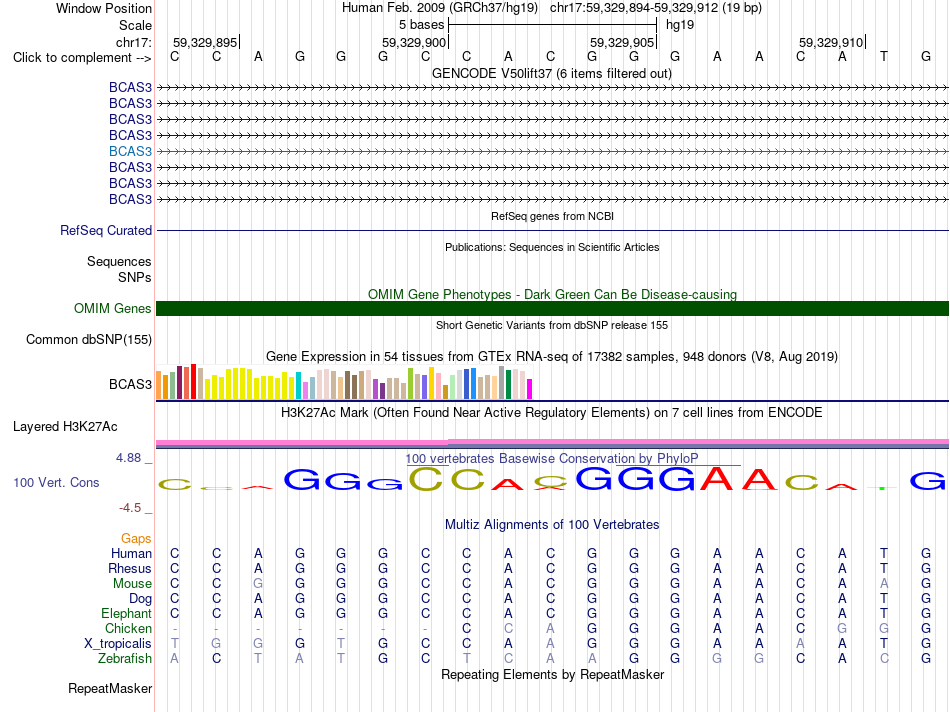Click the only T base in the sequence row
Viewport: 950px width, 712px height.
[x=883, y=56]
